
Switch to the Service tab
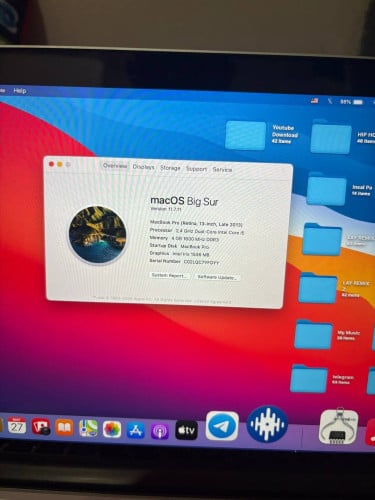(222, 170)
